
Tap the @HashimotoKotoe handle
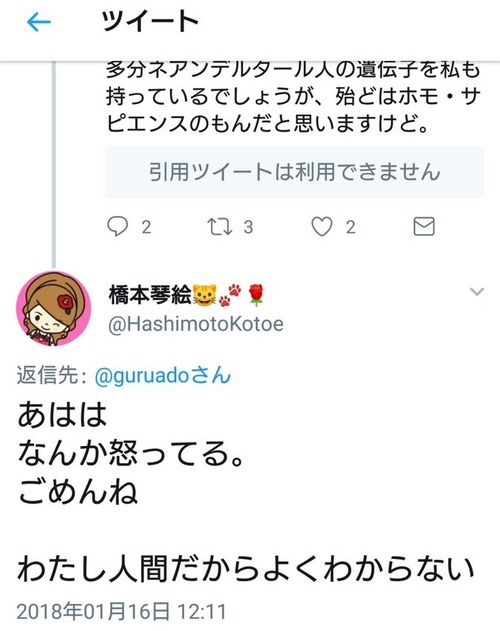(x=196, y=324)
